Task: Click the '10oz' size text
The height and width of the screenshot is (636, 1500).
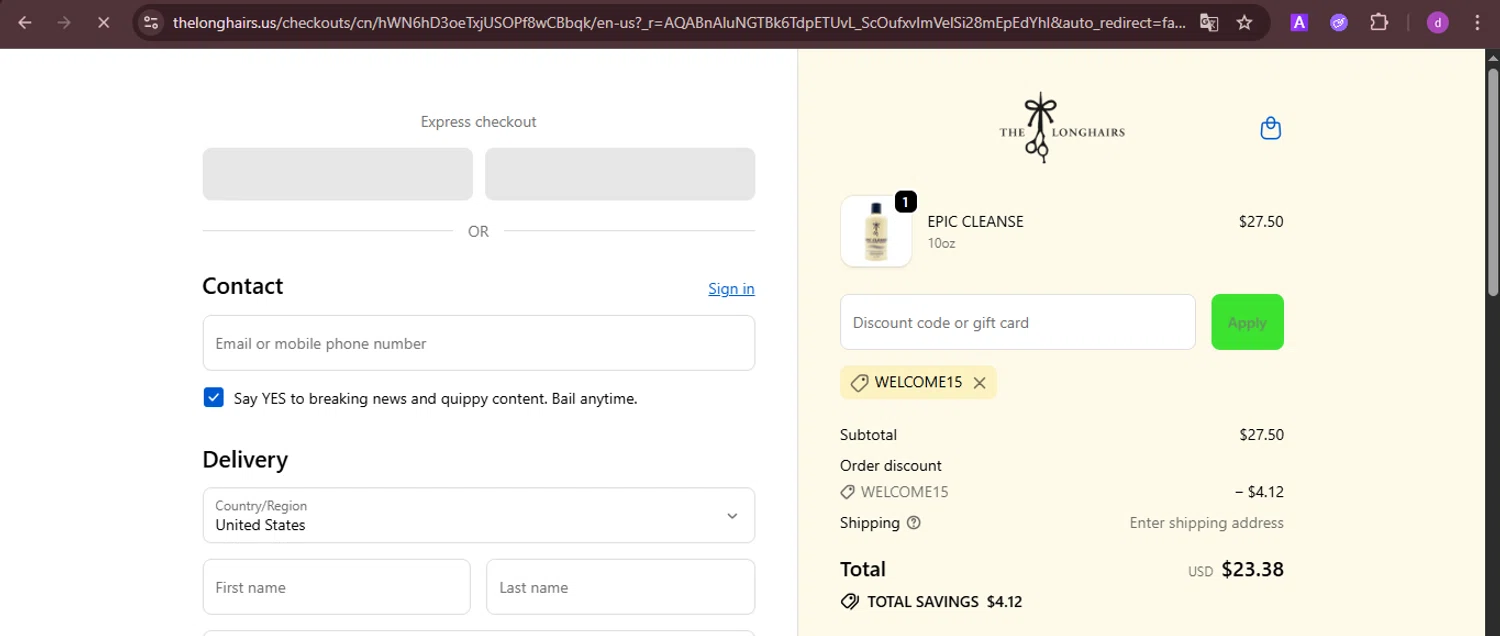Action: (941, 243)
